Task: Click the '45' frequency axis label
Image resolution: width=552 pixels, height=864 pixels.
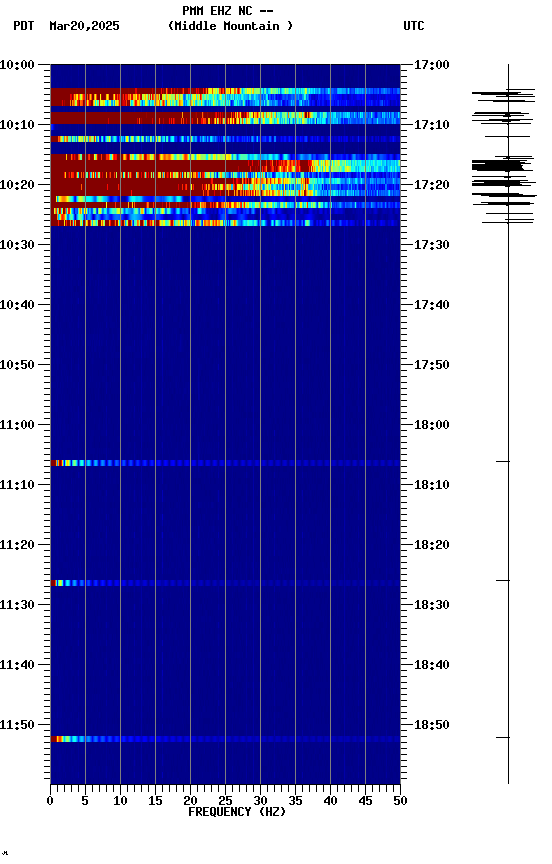Action: coord(365,801)
